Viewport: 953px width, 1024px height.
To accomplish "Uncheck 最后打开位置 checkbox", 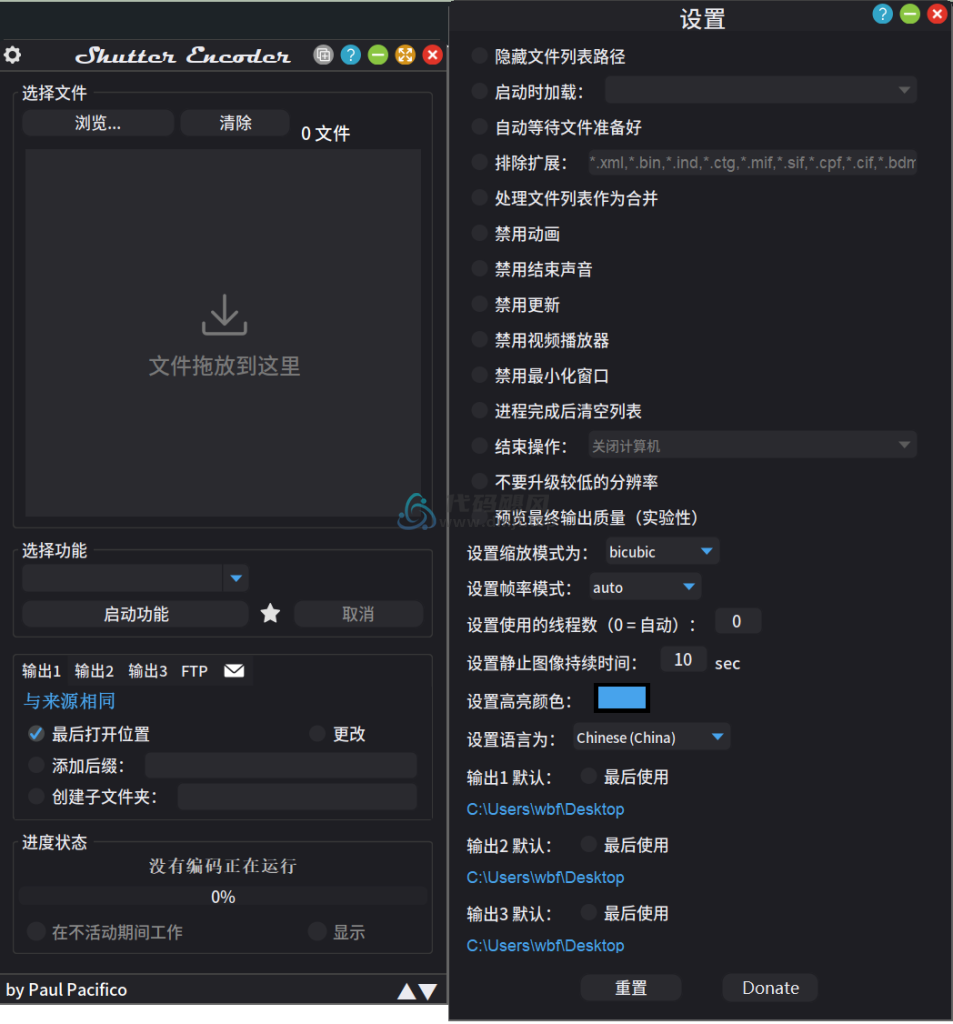I will click(37, 734).
